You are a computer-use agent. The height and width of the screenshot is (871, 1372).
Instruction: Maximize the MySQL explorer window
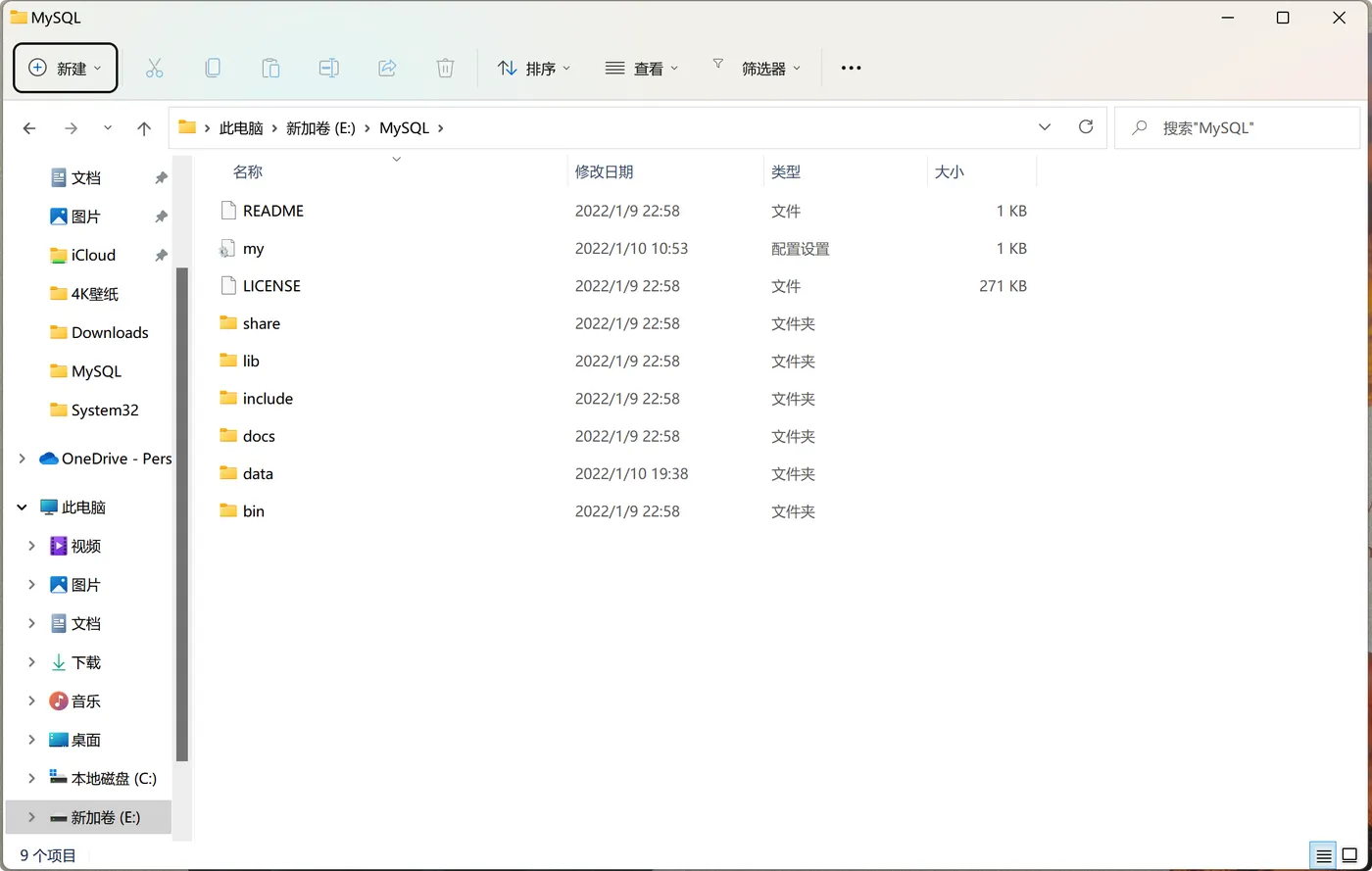coord(1283,18)
